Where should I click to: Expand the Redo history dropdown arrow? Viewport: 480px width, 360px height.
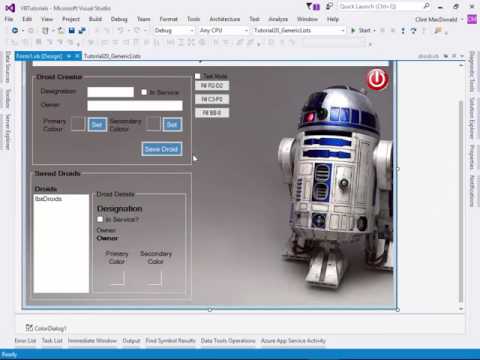click(x=145, y=31)
